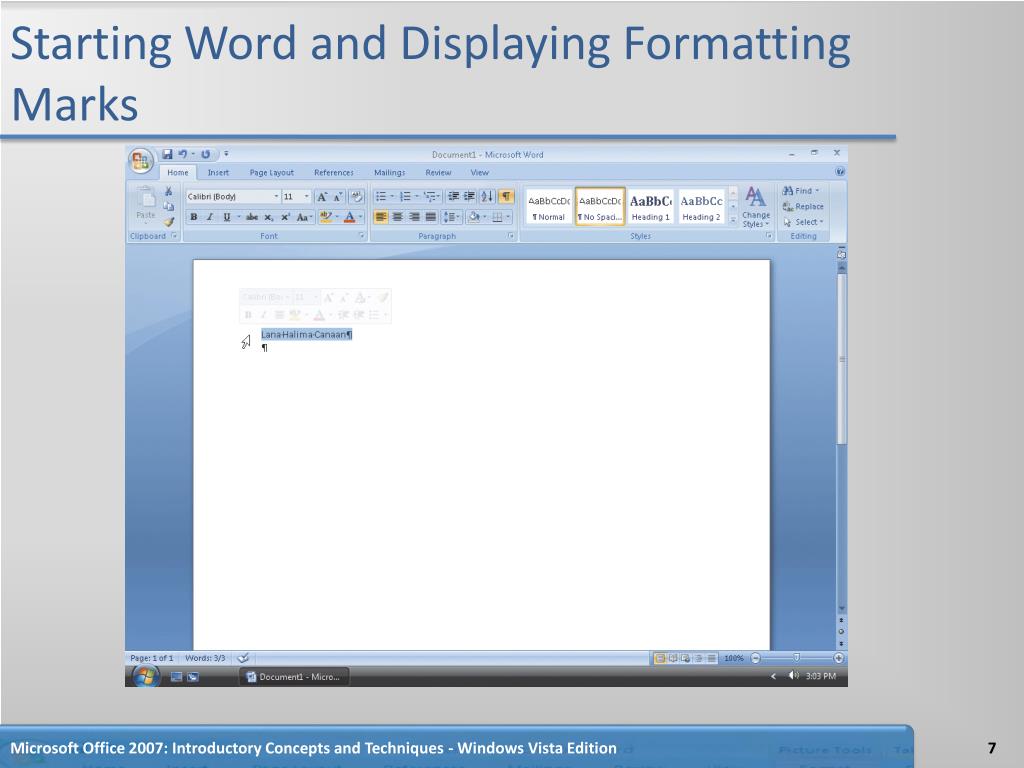Activate the Format Painter brush
Screen dimensions: 1024x768
pyautogui.click(x=168, y=222)
